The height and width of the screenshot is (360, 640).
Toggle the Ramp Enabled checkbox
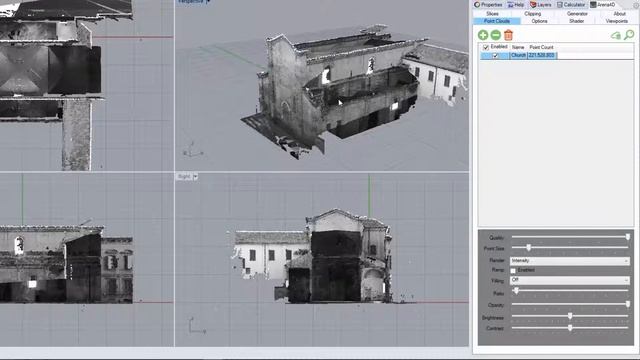513,271
